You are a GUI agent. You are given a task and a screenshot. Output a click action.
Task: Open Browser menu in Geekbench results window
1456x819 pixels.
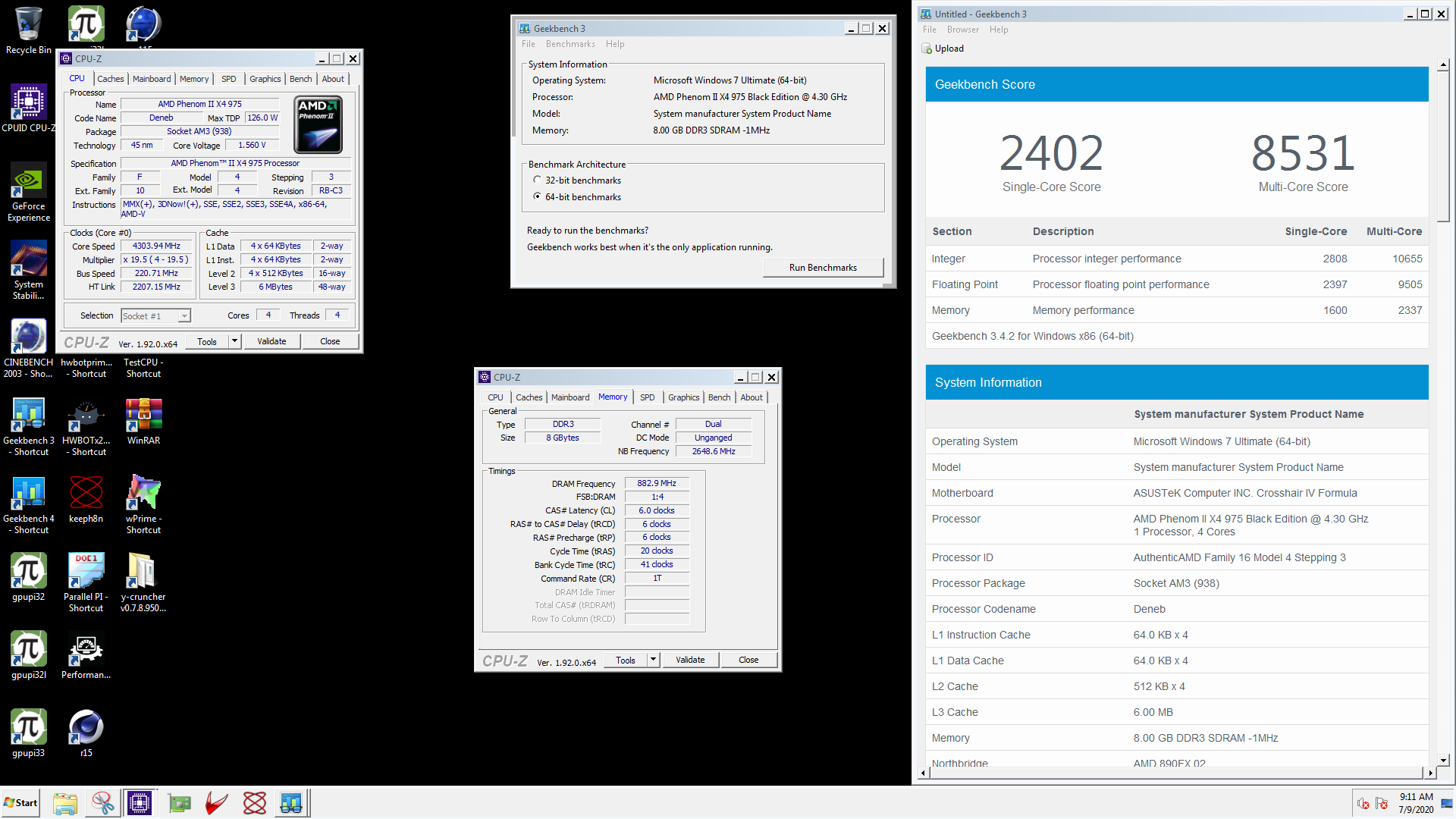(x=962, y=30)
